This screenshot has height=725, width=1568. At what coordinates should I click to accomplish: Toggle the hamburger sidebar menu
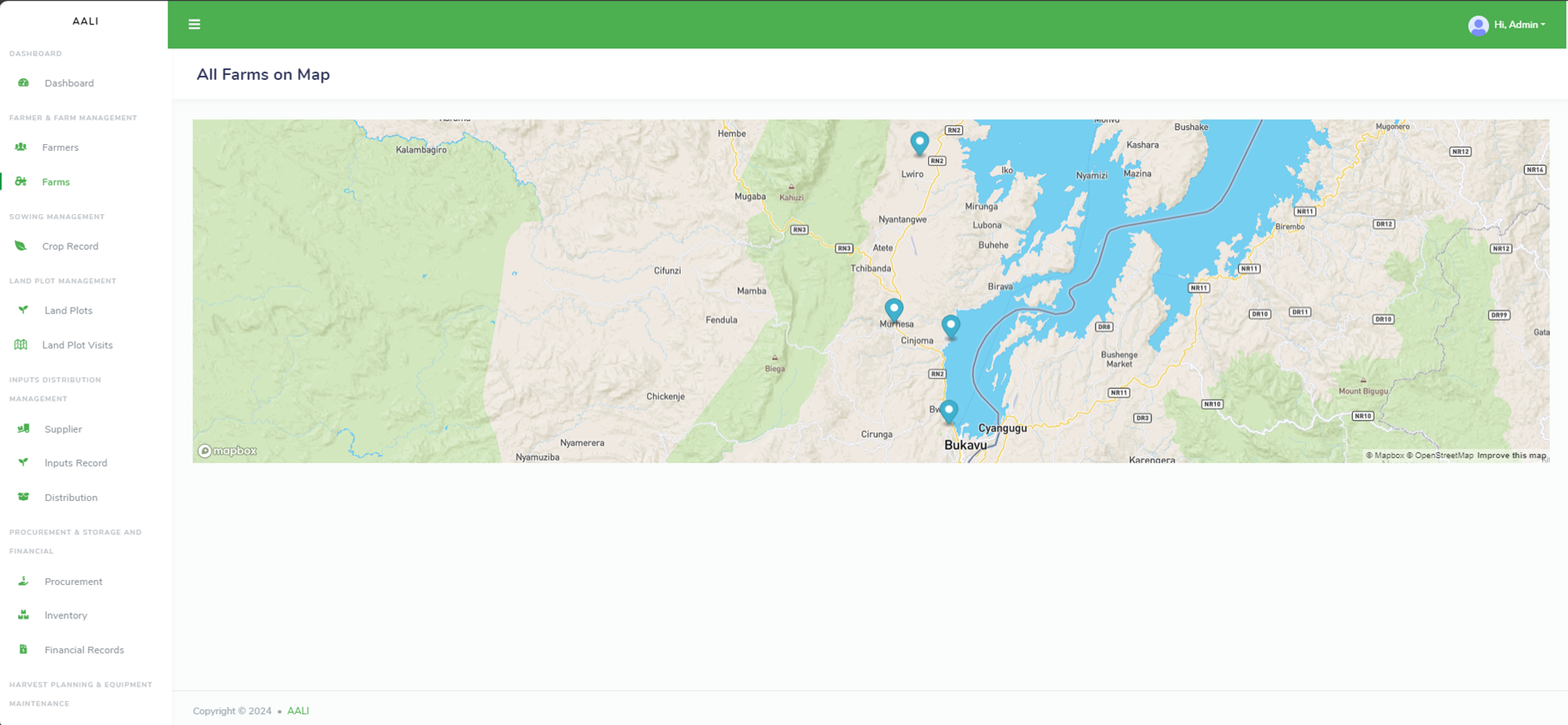point(194,24)
